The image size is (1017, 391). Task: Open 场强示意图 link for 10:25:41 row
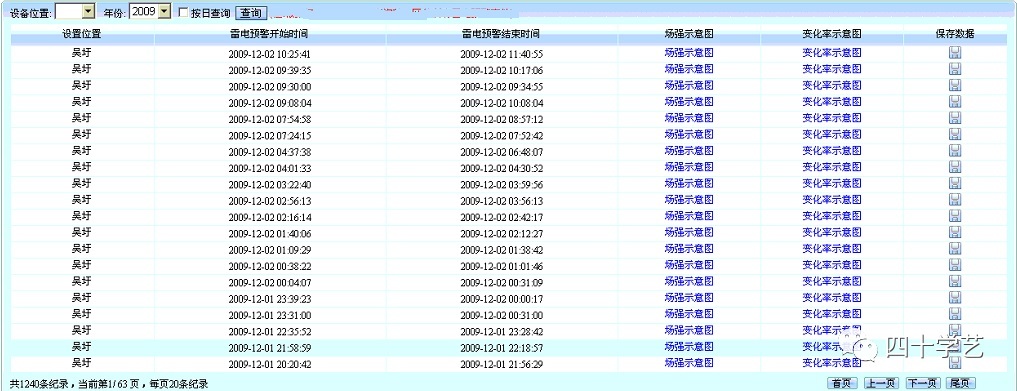point(689,53)
